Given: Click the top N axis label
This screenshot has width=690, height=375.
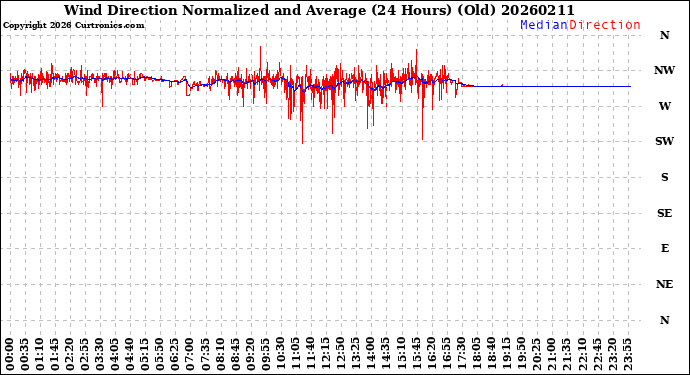Looking at the screenshot, I should click(664, 35).
